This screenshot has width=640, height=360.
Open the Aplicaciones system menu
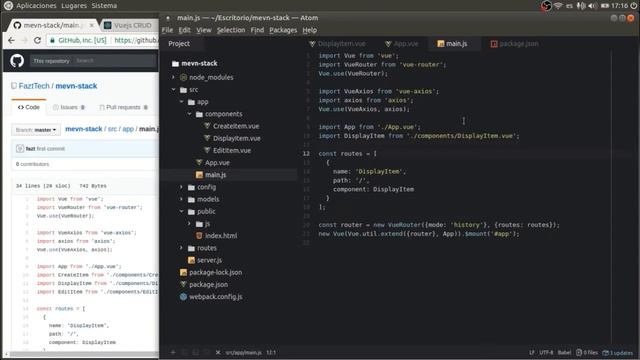(36, 6)
